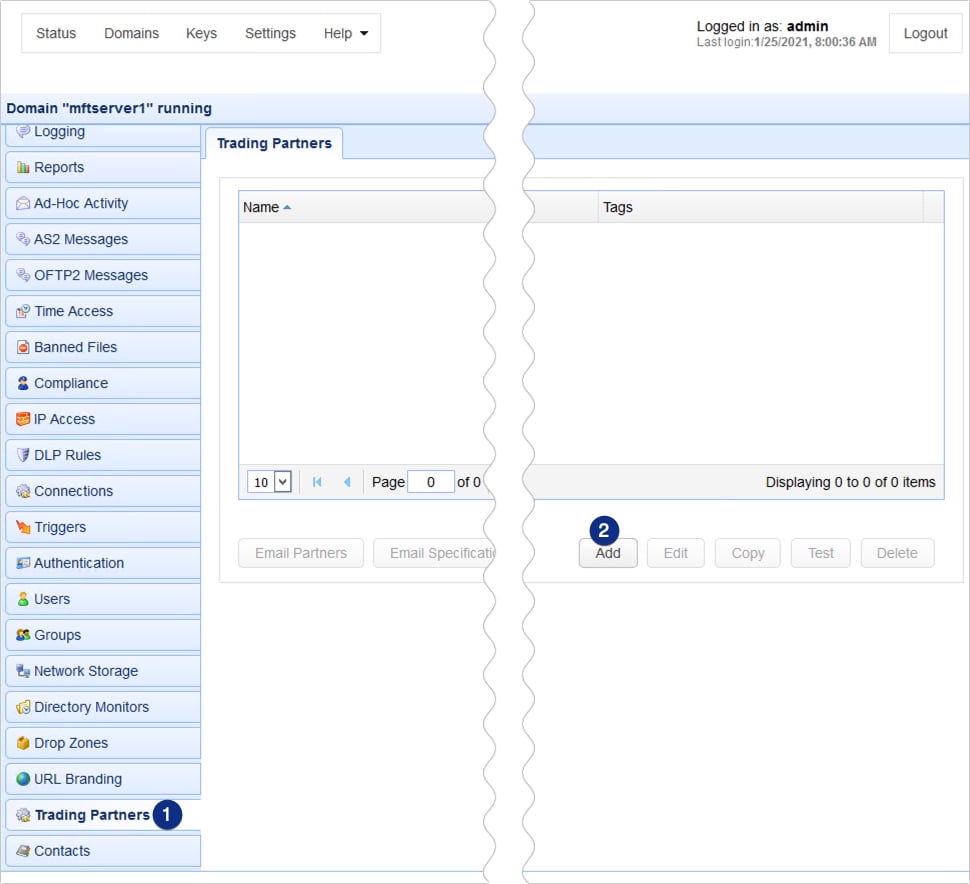
Task: Open the Help menu dropdown
Action: tap(345, 33)
